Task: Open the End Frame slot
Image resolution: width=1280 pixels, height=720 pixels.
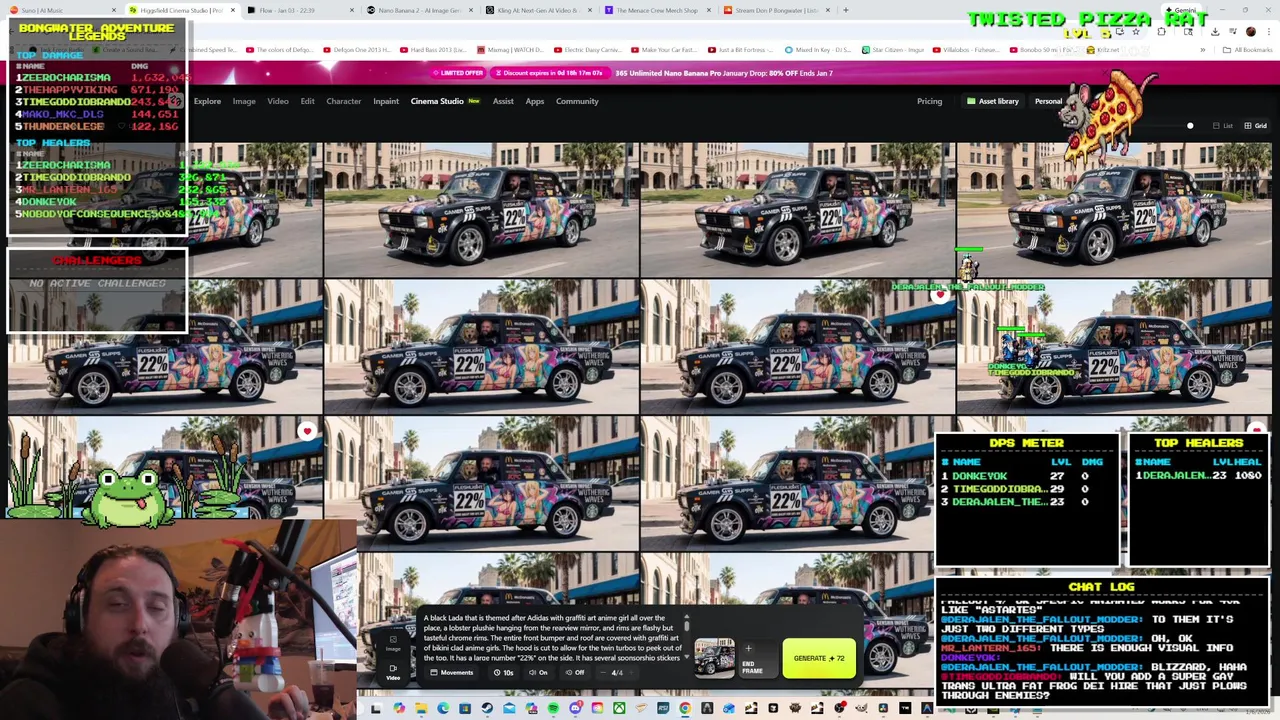Action: click(x=758, y=659)
